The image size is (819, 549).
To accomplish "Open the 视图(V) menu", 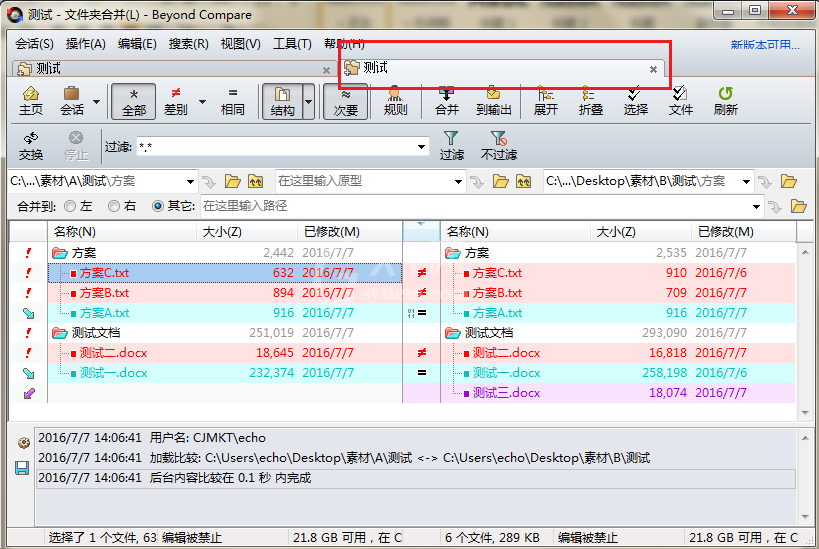I will pyautogui.click(x=240, y=44).
